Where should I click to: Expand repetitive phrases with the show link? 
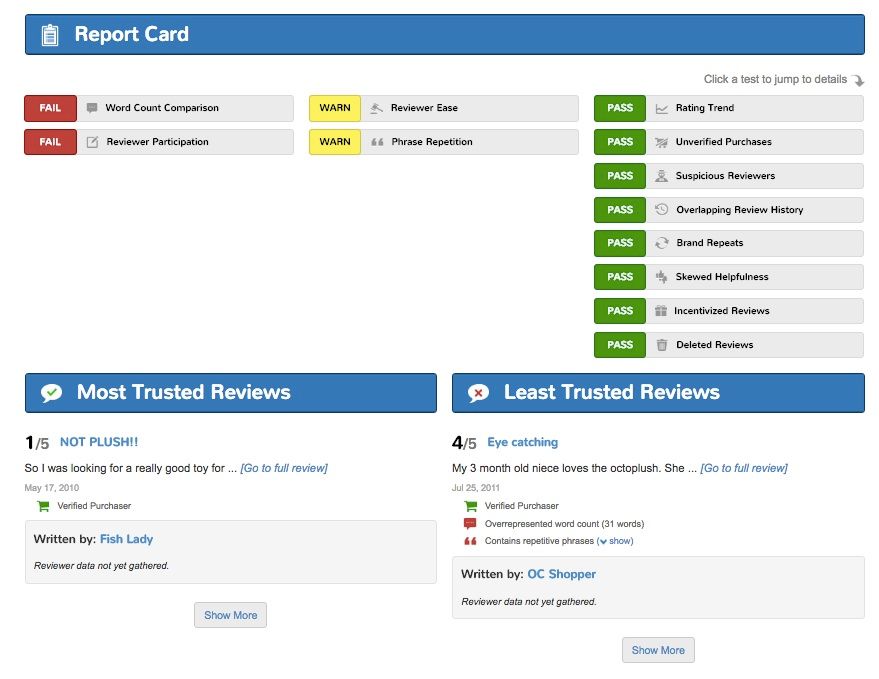(616, 541)
